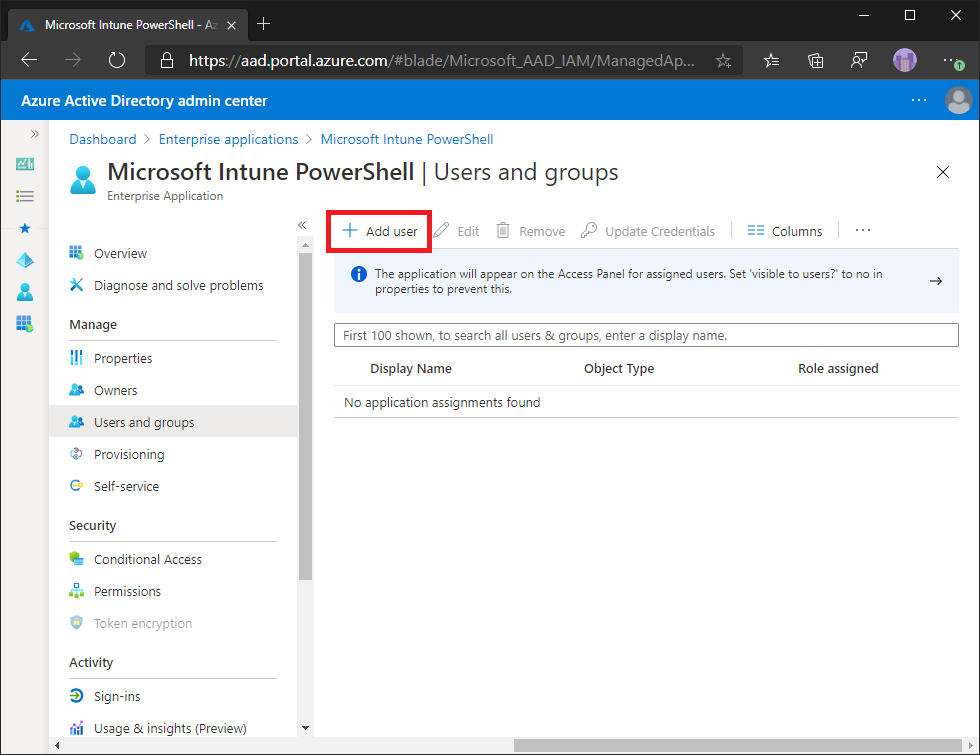Image resolution: width=980 pixels, height=755 pixels.
Task: Click the browser back arrow
Action: pos(29,60)
